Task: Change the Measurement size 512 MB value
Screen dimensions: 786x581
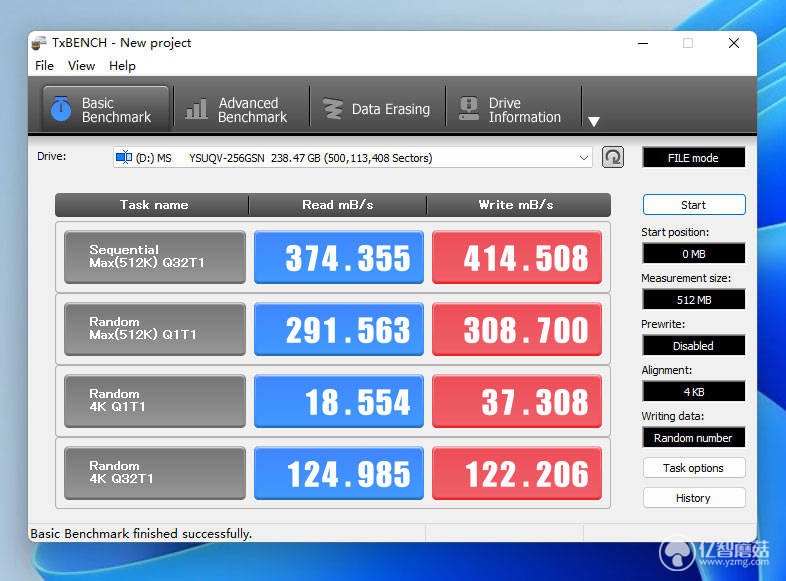Action: coord(693,300)
